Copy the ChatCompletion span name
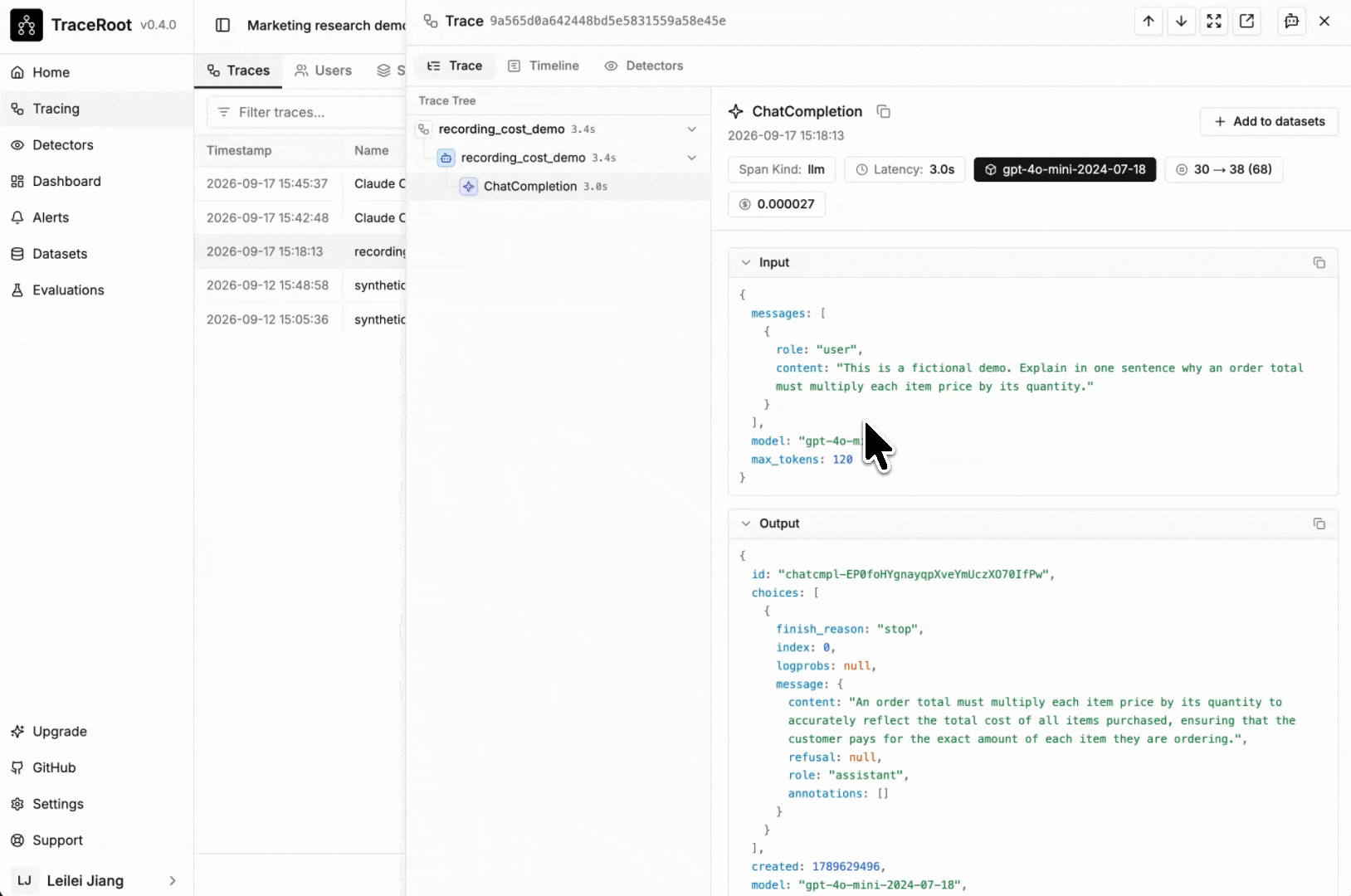This screenshot has width=1351, height=896. coord(884,111)
